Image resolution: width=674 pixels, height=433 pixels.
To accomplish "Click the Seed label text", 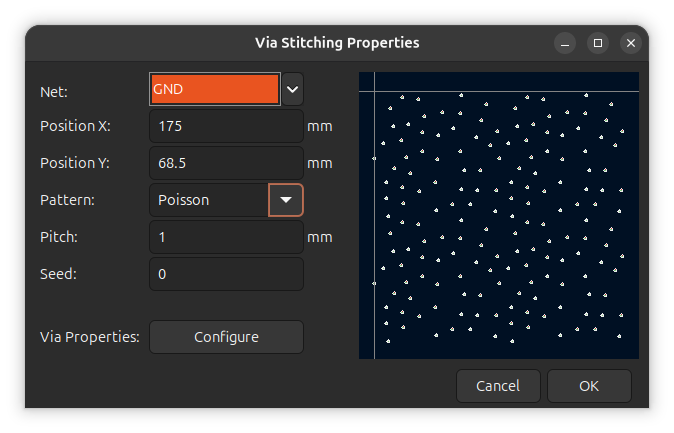I will click(58, 274).
